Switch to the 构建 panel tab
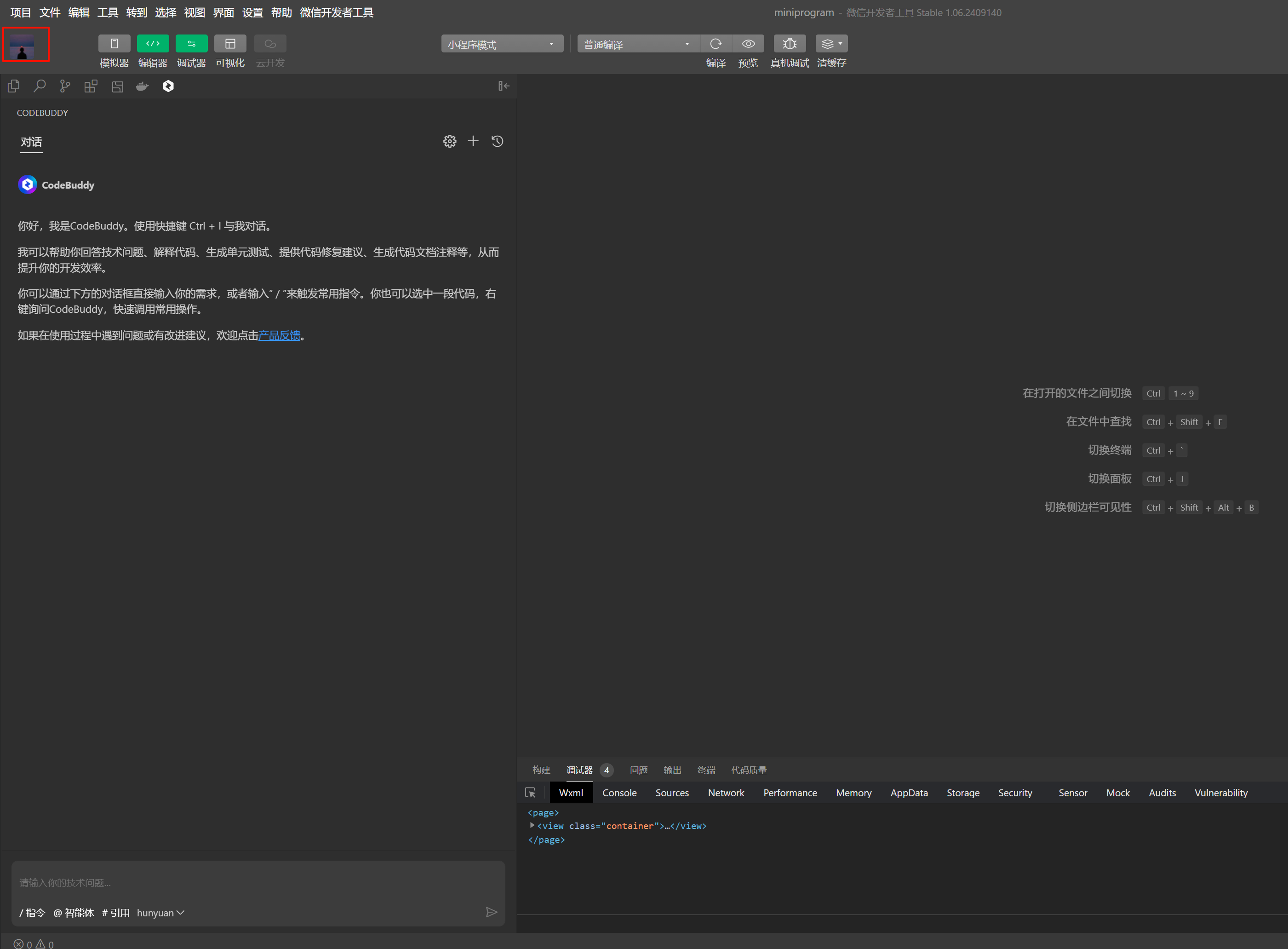 point(541,770)
